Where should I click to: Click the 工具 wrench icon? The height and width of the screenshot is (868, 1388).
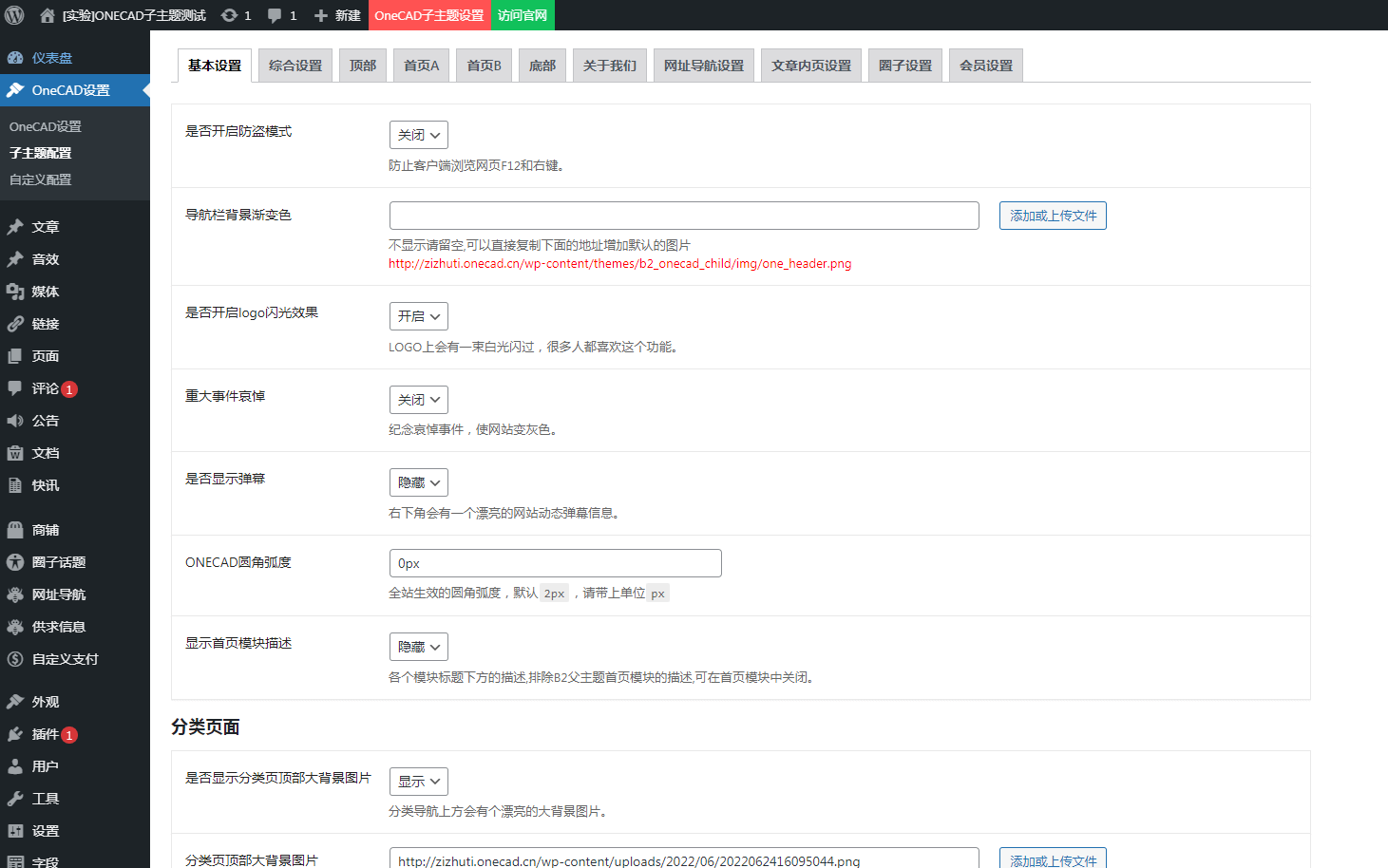15,799
